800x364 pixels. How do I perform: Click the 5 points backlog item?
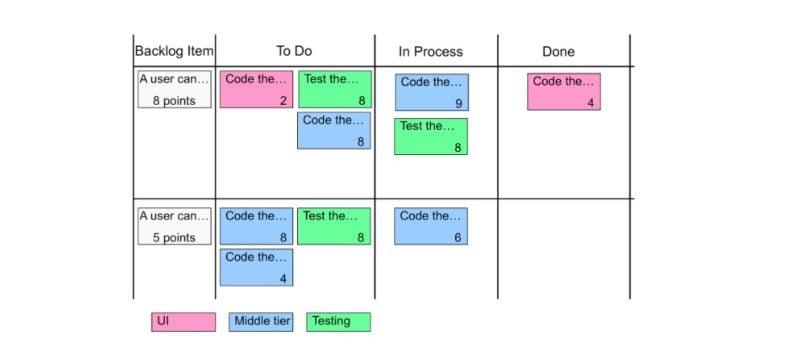tap(174, 226)
